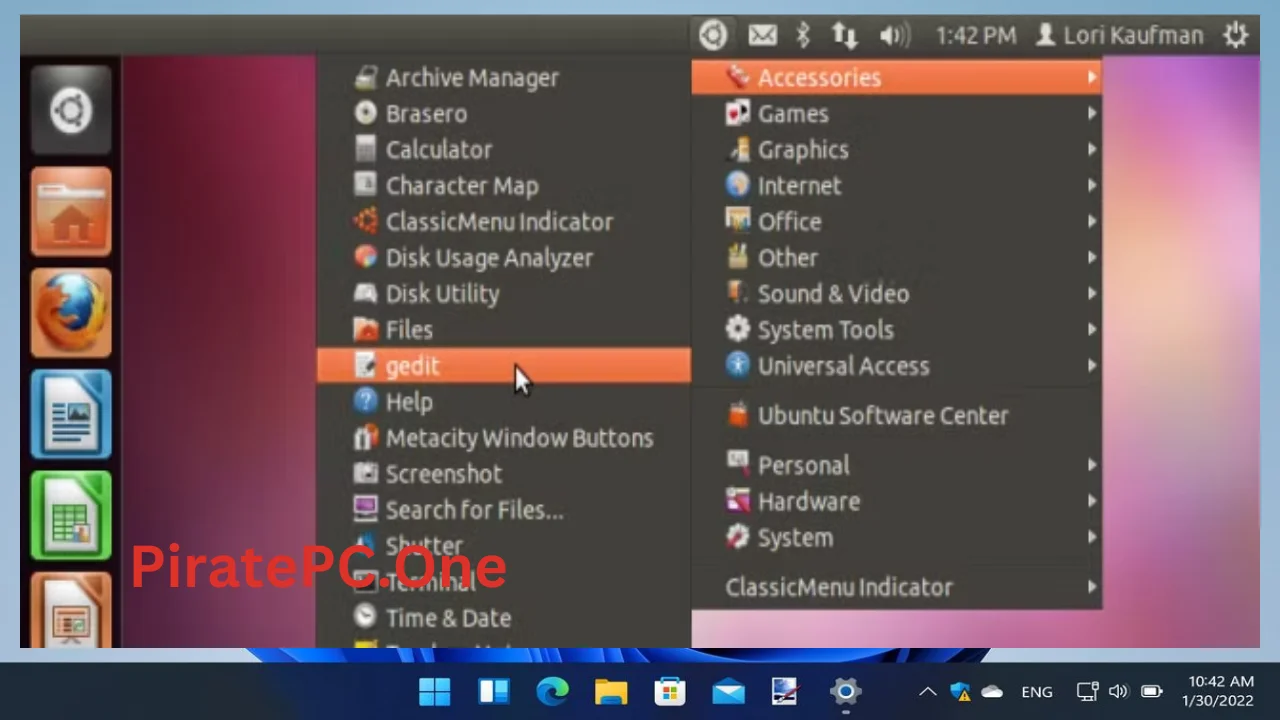1280x720 pixels.
Task: Click the Calculator icon in the submenu
Action: (366, 150)
